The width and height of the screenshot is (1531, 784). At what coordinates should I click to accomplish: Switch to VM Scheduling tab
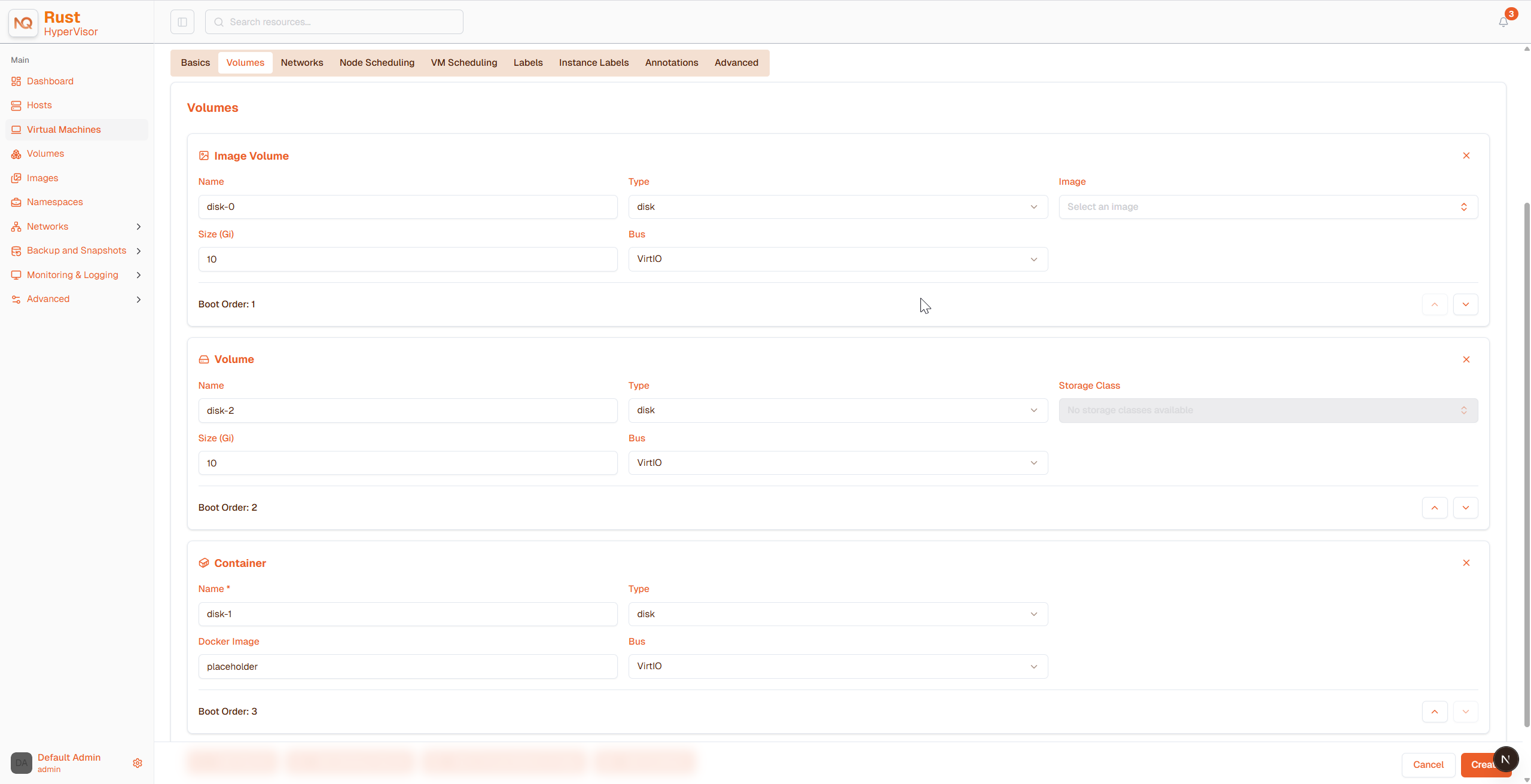[x=464, y=63]
